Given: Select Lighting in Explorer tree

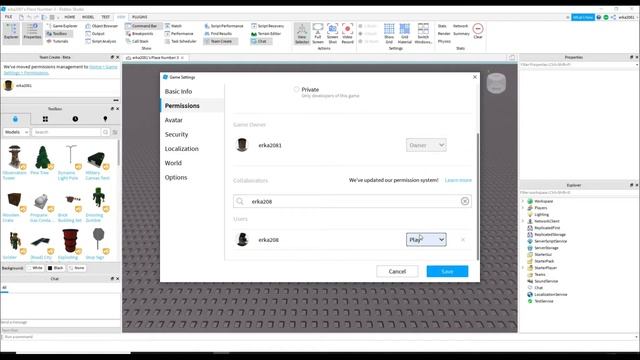Looking at the screenshot, I should [541, 215].
